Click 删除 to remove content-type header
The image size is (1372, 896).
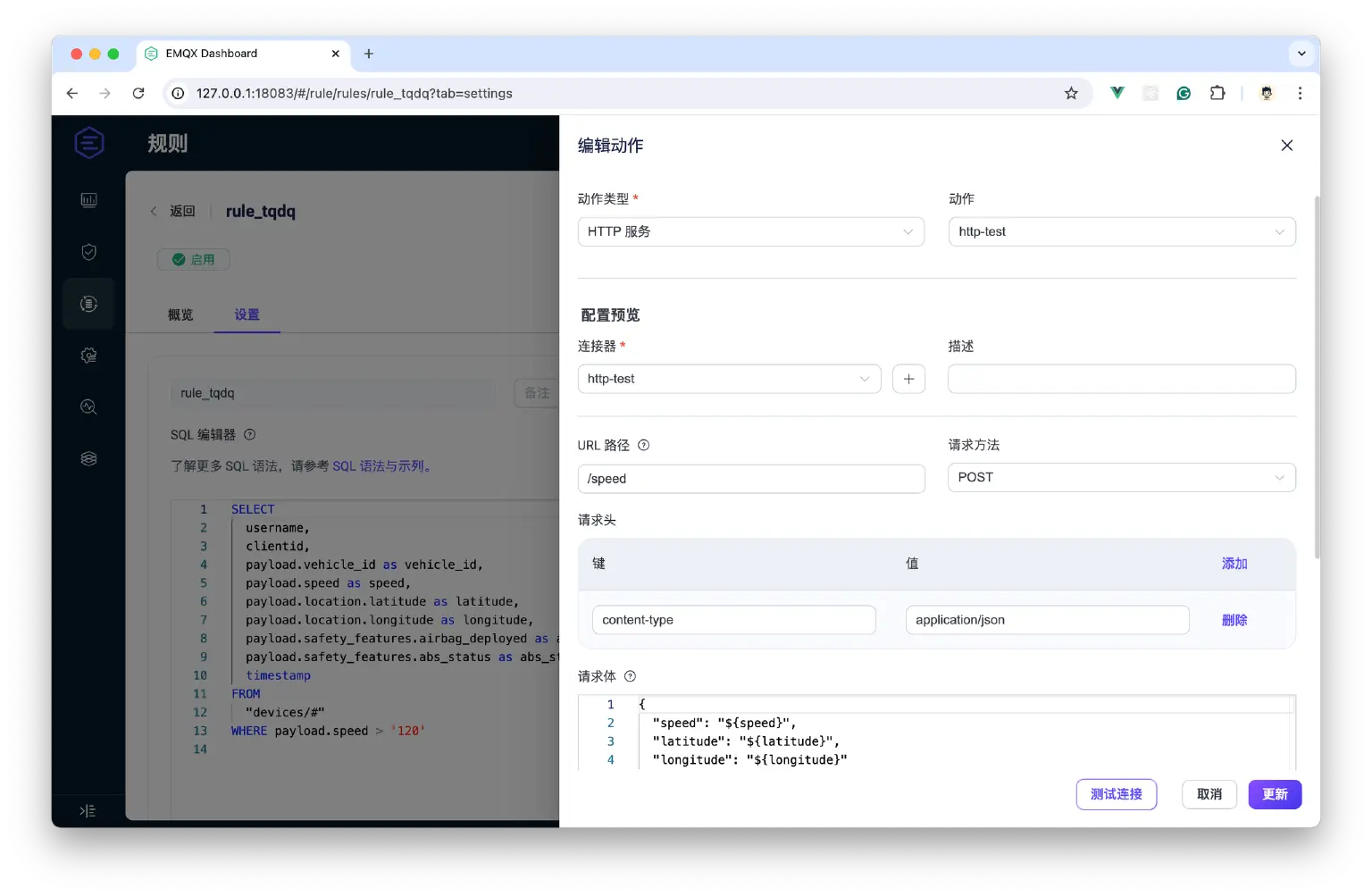click(1234, 620)
